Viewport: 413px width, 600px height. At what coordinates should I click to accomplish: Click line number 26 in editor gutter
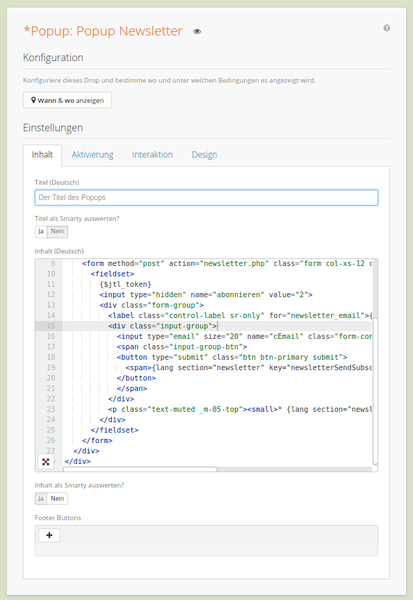(51, 440)
